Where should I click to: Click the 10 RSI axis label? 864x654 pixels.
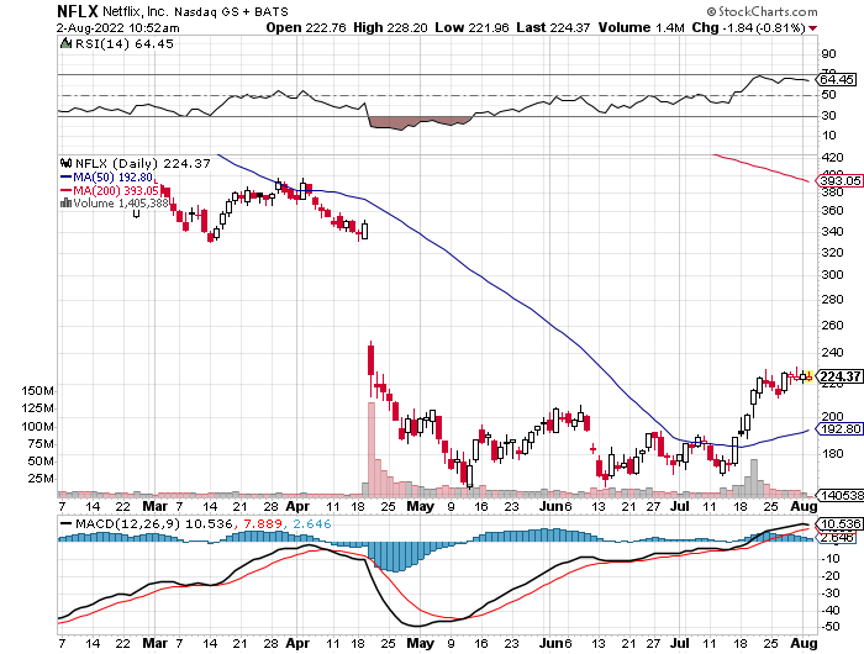pos(828,136)
